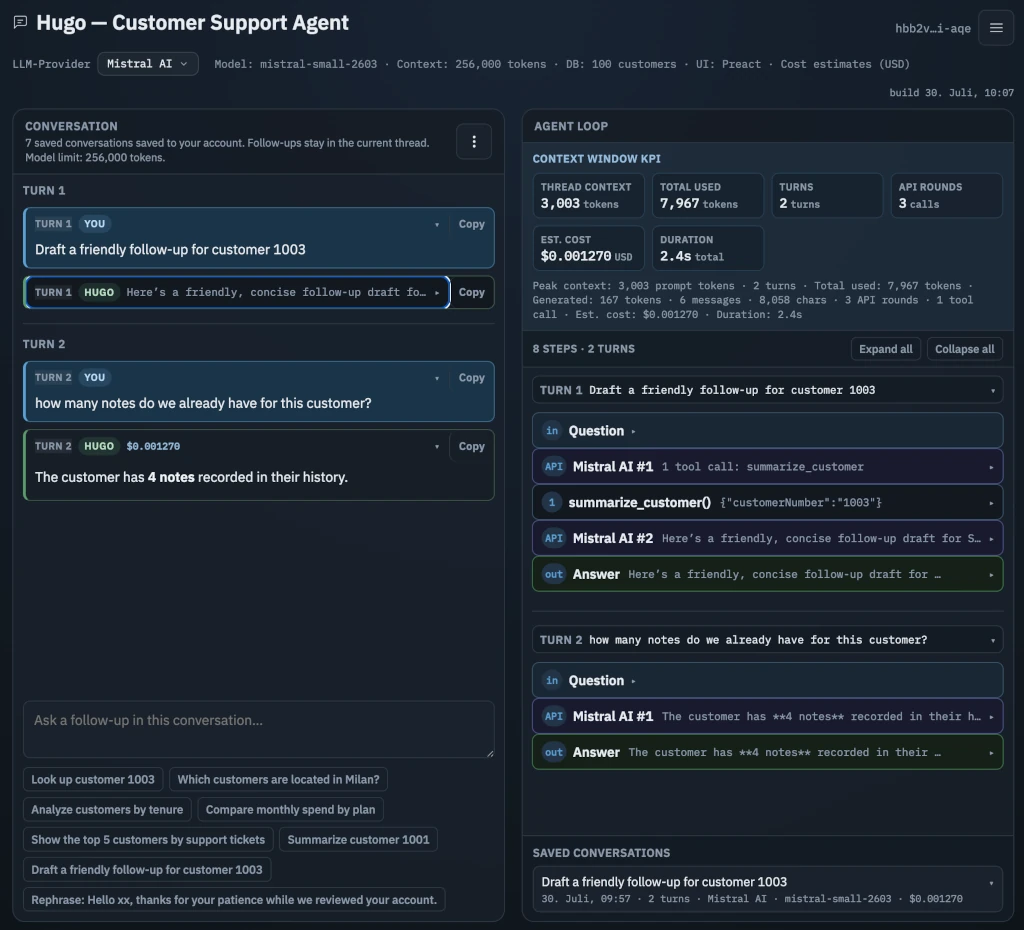
Task: Click the Duration 2.4s total card
Action: pyautogui.click(x=708, y=248)
